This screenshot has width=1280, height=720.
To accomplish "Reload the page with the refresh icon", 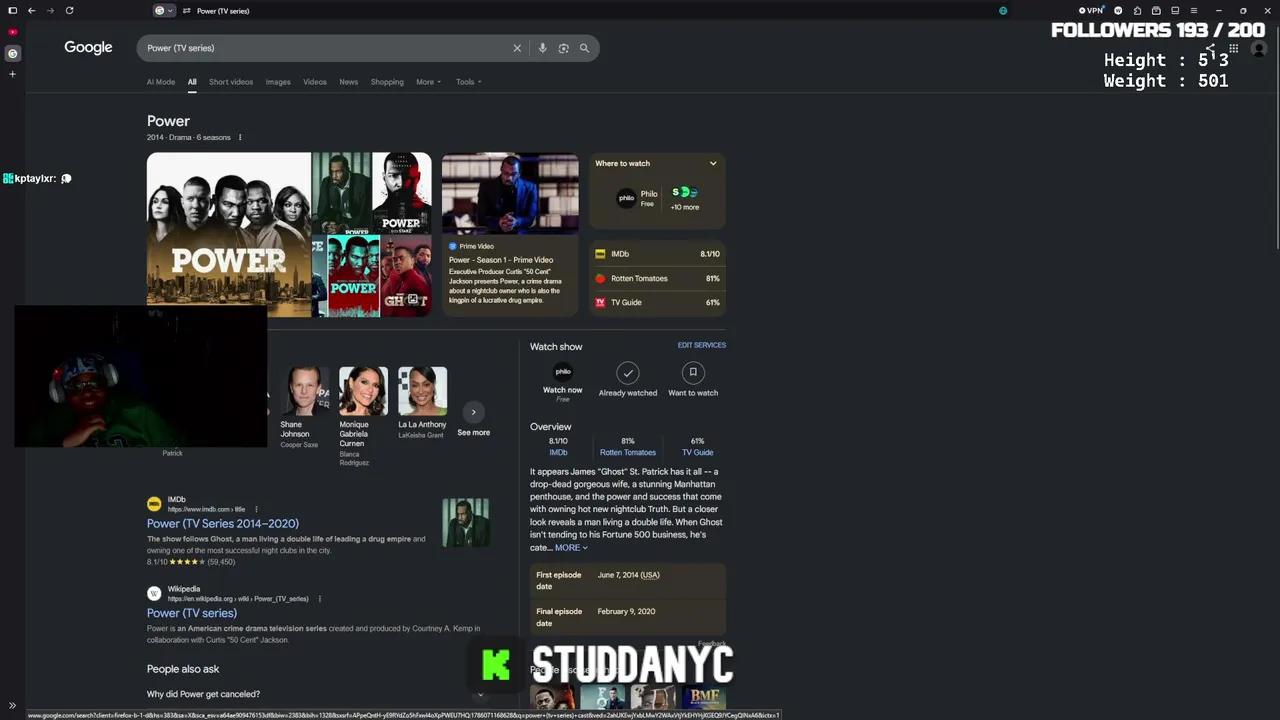I will [69, 10].
